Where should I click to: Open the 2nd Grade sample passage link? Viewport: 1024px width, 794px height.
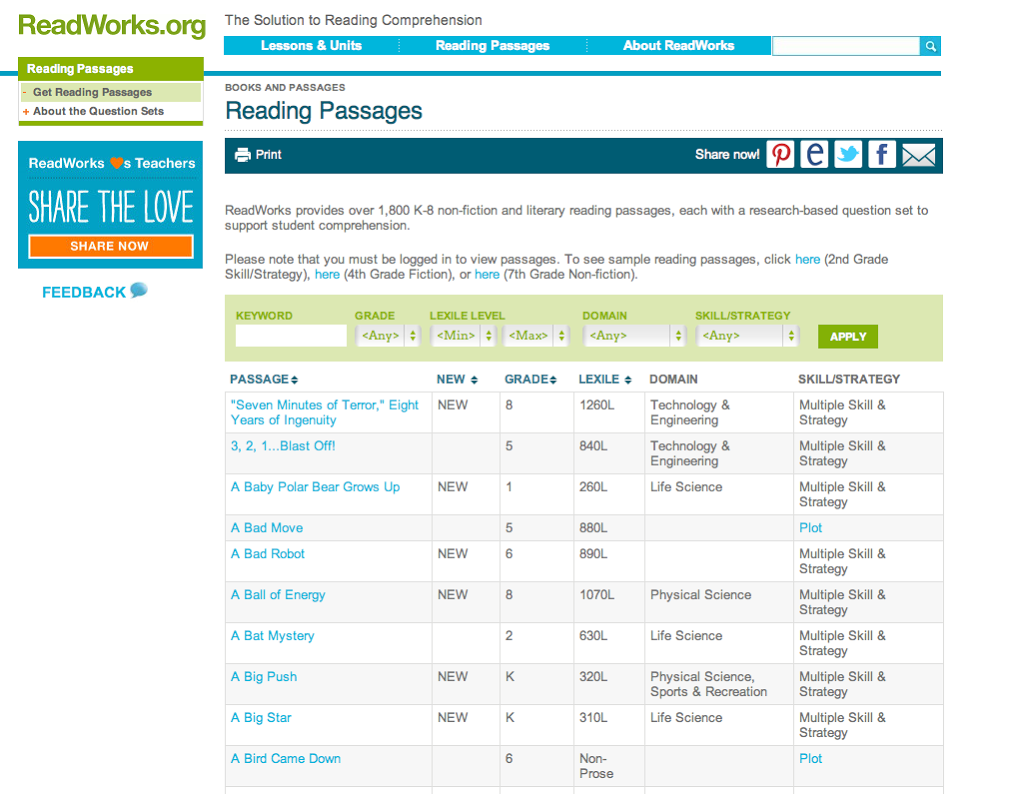(807, 259)
